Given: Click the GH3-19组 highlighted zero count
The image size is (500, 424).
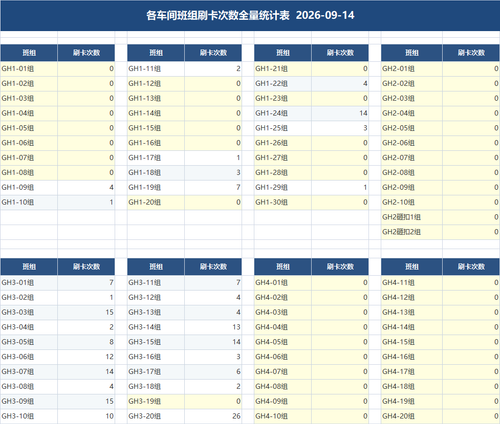Looking at the screenshot, I should pyautogui.click(x=213, y=401).
